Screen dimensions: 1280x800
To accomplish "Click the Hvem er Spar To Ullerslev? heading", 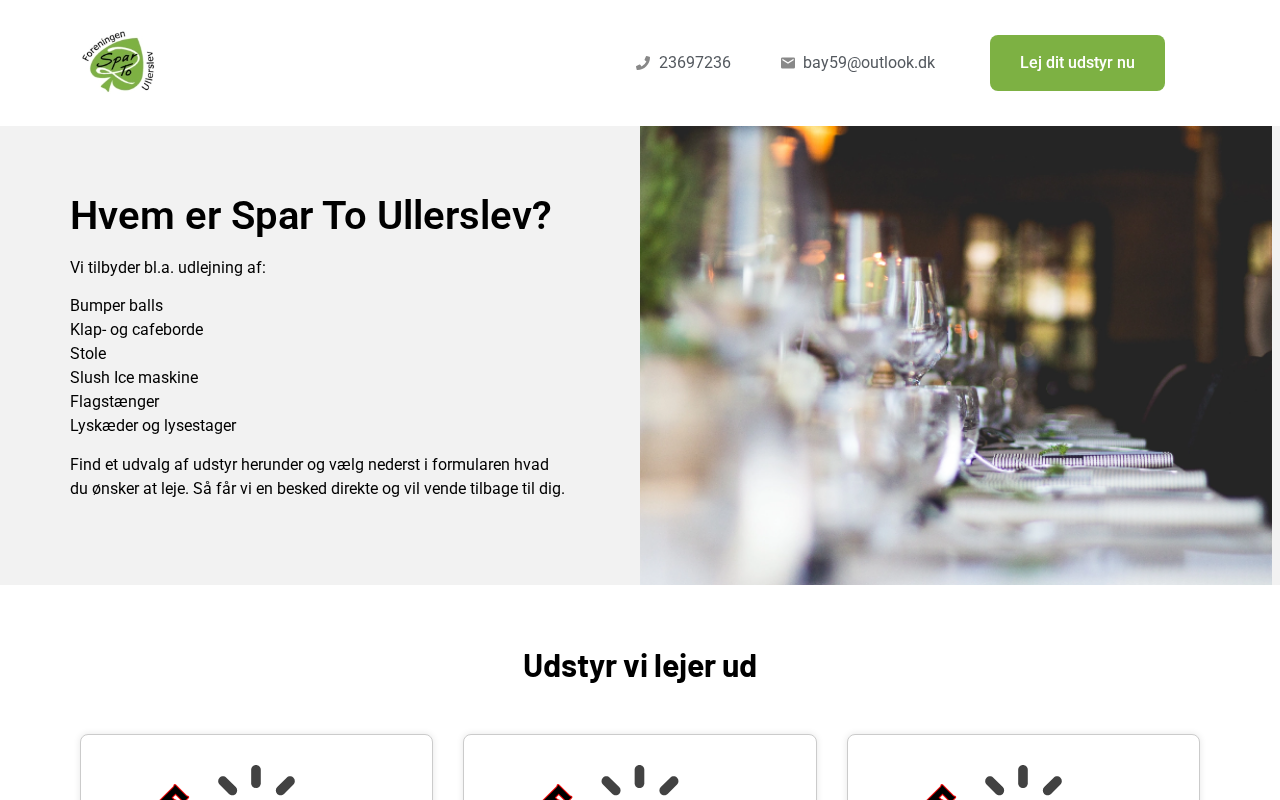I will point(311,215).
